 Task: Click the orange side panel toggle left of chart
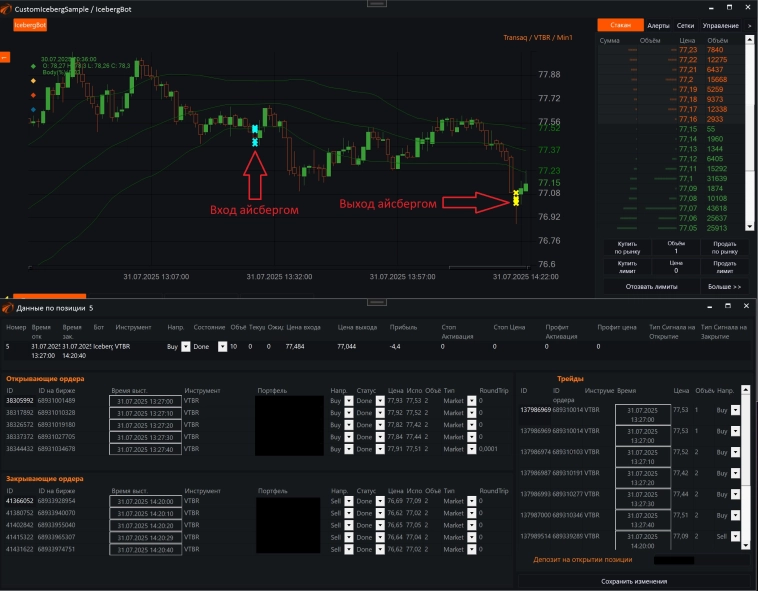pos(4,57)
